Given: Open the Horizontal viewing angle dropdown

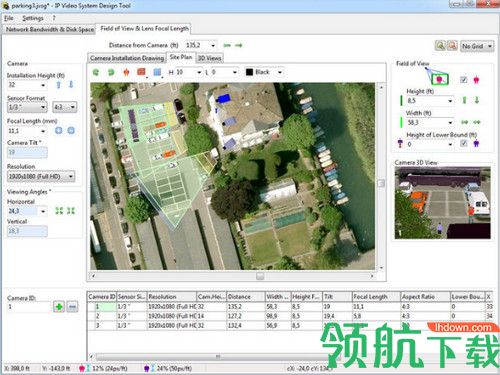Looking at the screenshot, I should (43, 211).
